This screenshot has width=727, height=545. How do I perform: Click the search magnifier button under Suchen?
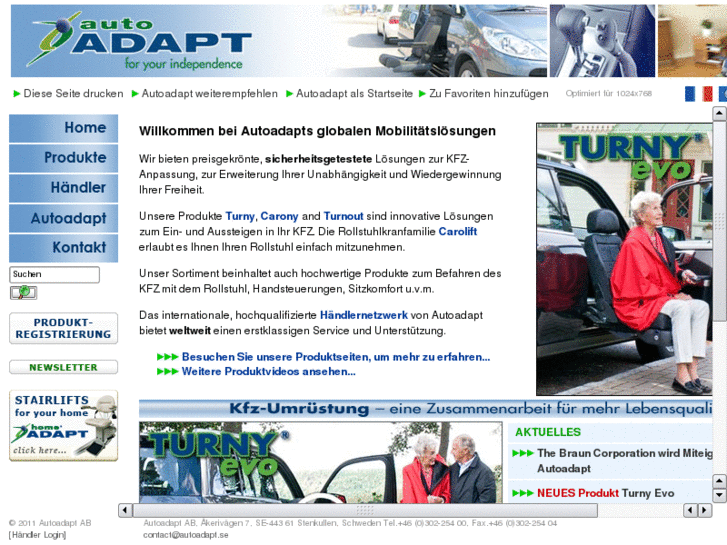tap(24, 293)
